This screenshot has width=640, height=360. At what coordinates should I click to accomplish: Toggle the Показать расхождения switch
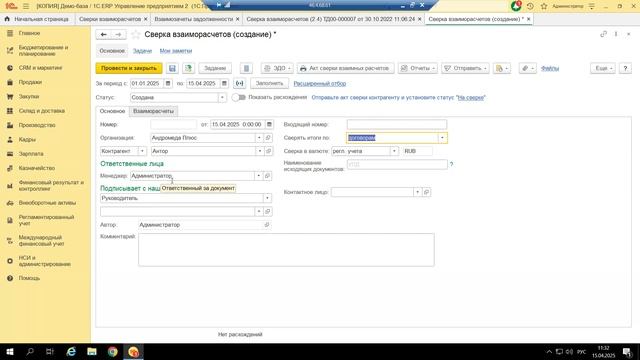pos(238,97)
